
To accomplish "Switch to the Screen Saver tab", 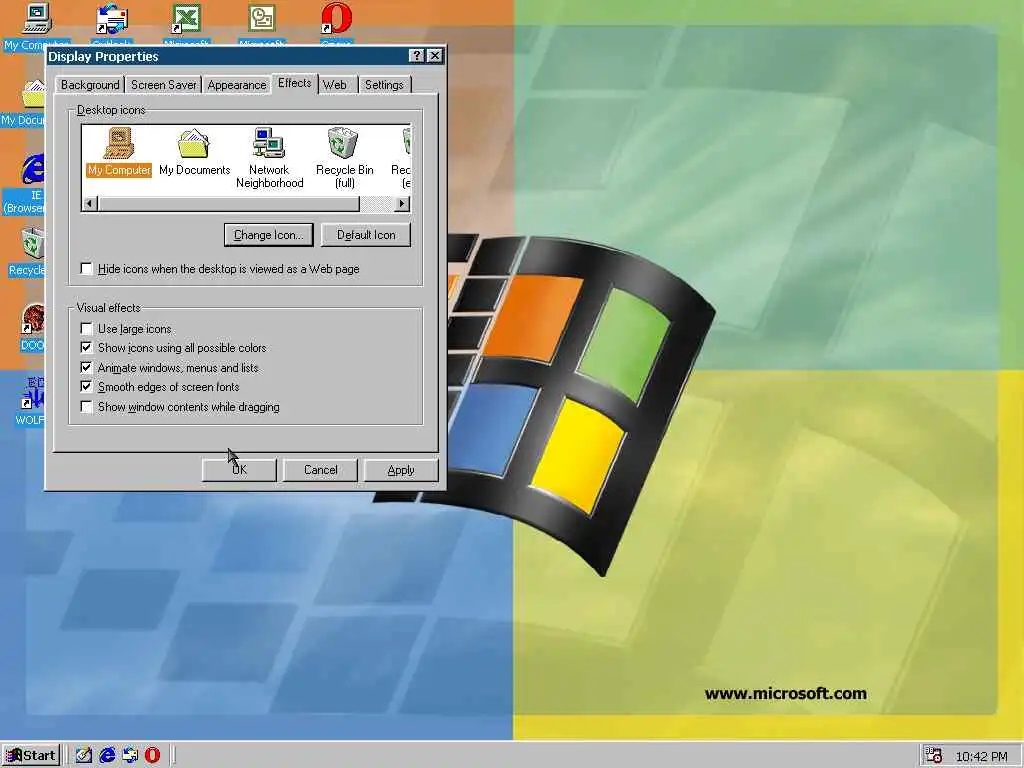I will [x=163, y=85].
